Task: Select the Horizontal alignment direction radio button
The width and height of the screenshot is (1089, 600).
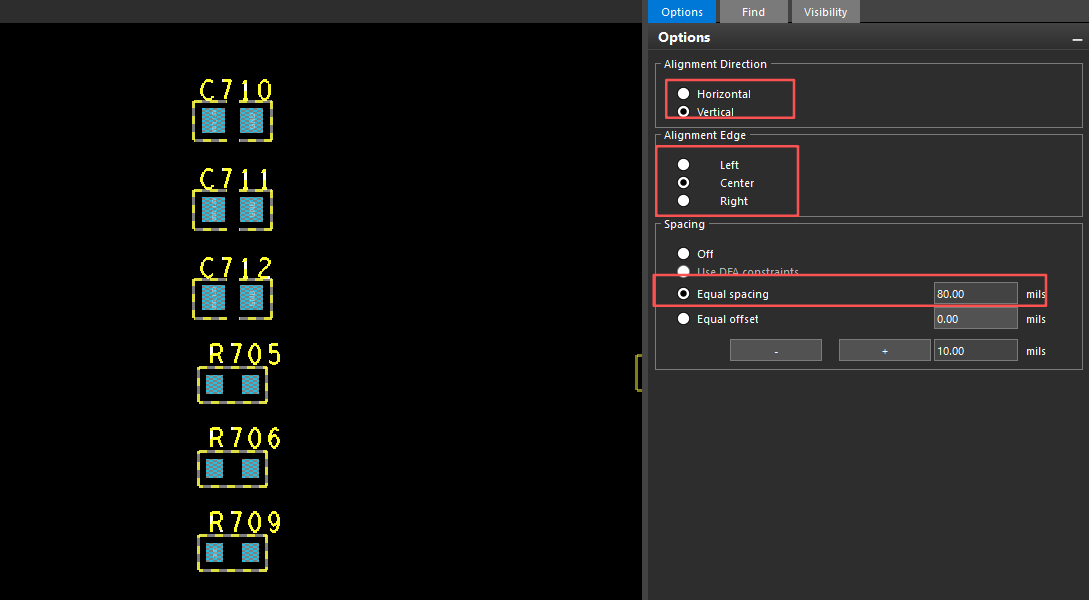Action: 684,94
